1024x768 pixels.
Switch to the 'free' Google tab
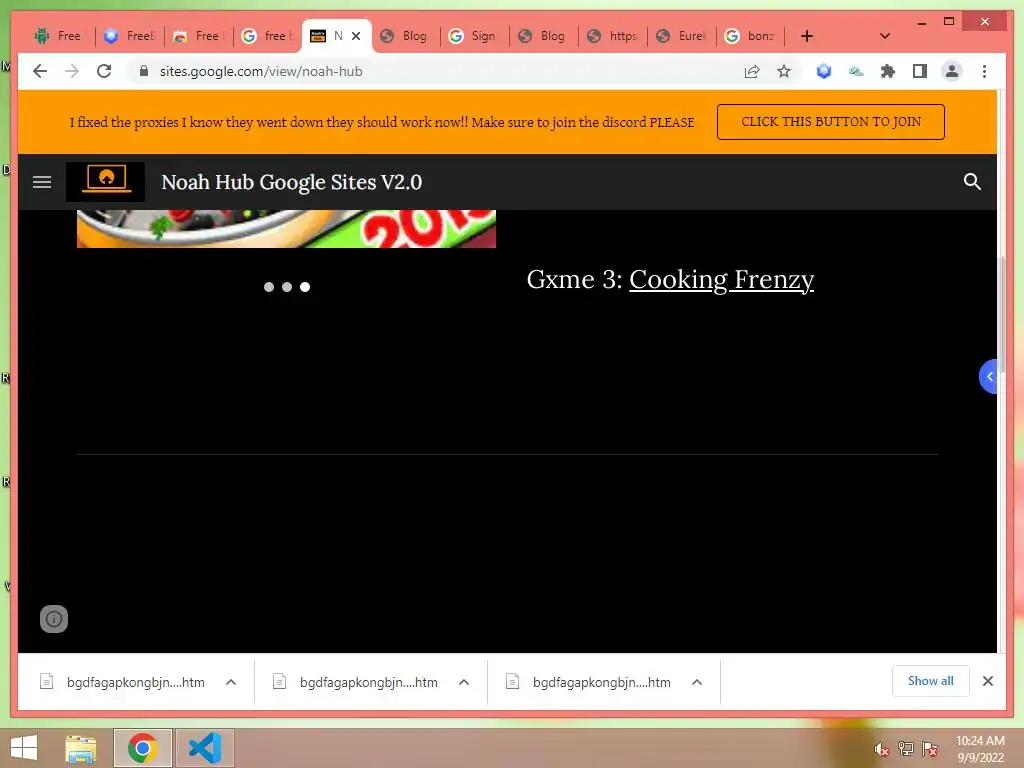point(267,36)
